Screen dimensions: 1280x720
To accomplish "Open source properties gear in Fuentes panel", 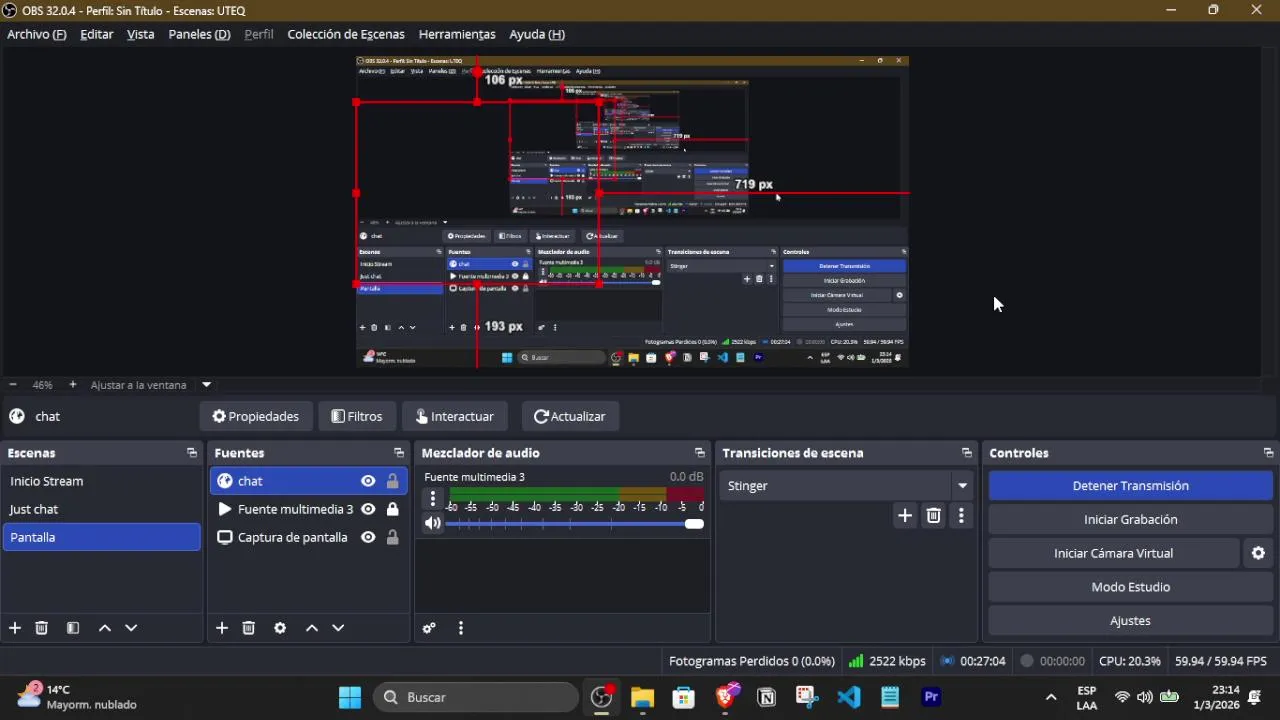I will click(280, 628).
